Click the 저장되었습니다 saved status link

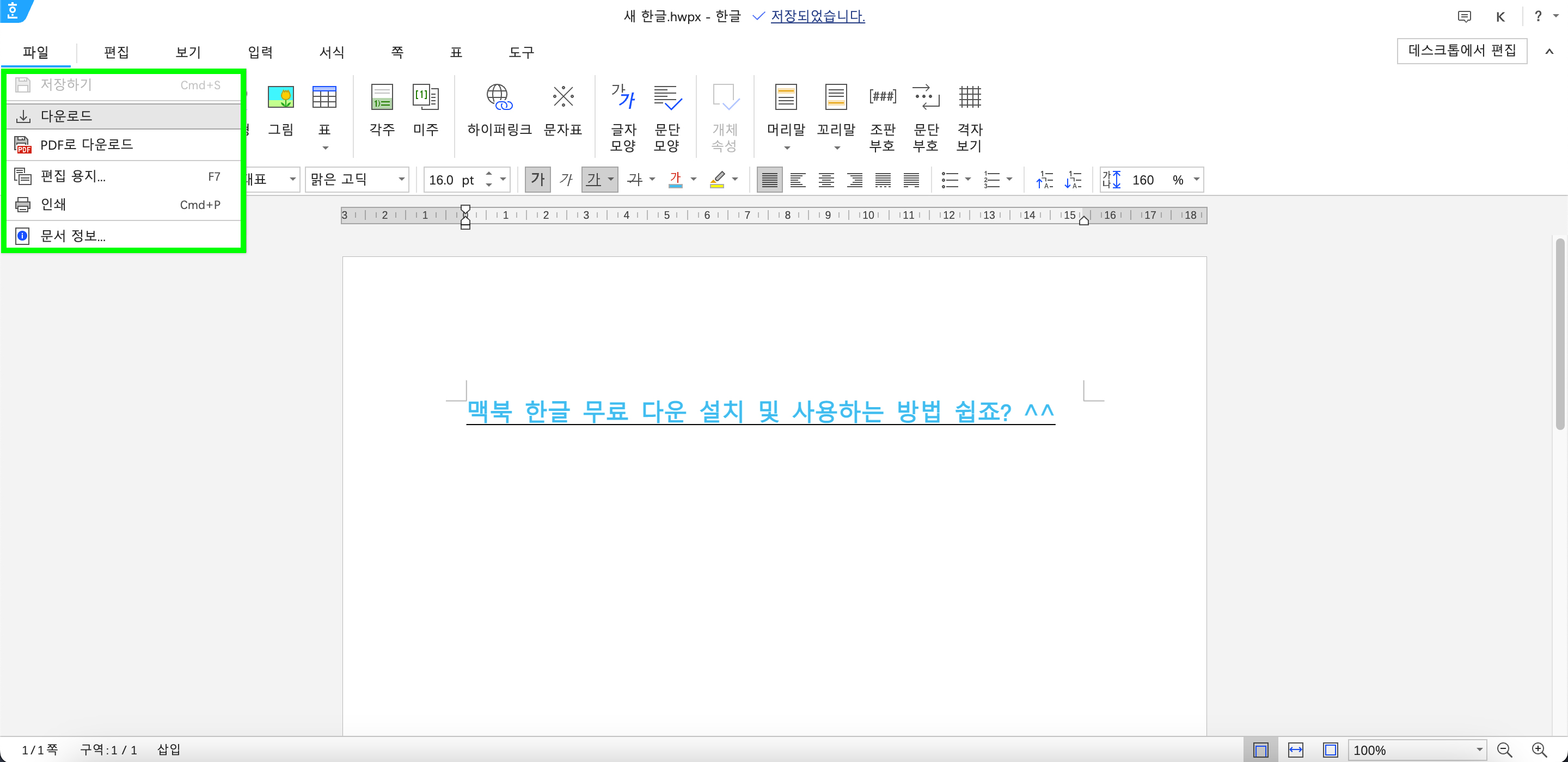click(x=817, y=16)
